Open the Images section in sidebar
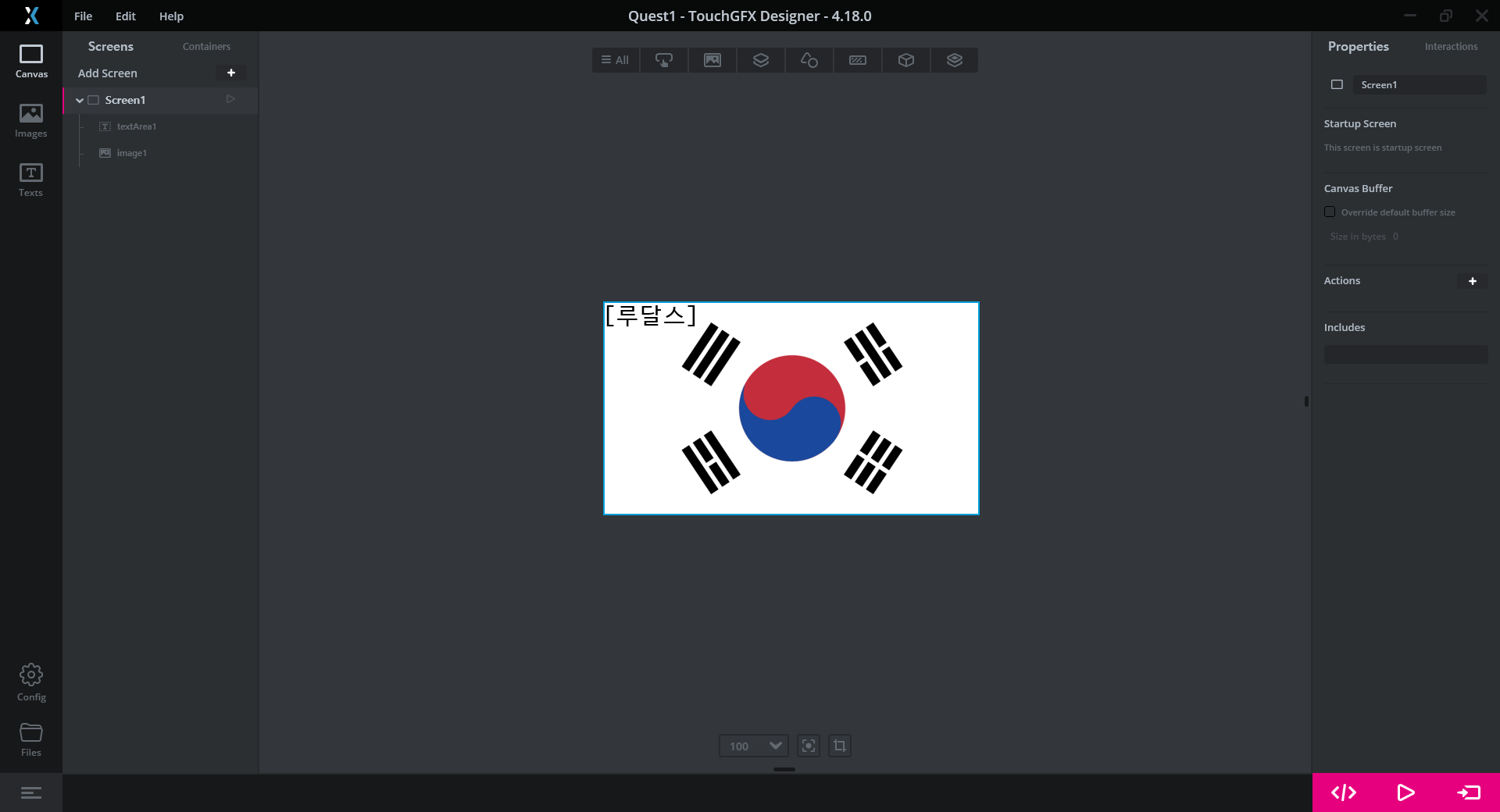The width and height of the screenshot is (1500, 812). coord(31,121)
